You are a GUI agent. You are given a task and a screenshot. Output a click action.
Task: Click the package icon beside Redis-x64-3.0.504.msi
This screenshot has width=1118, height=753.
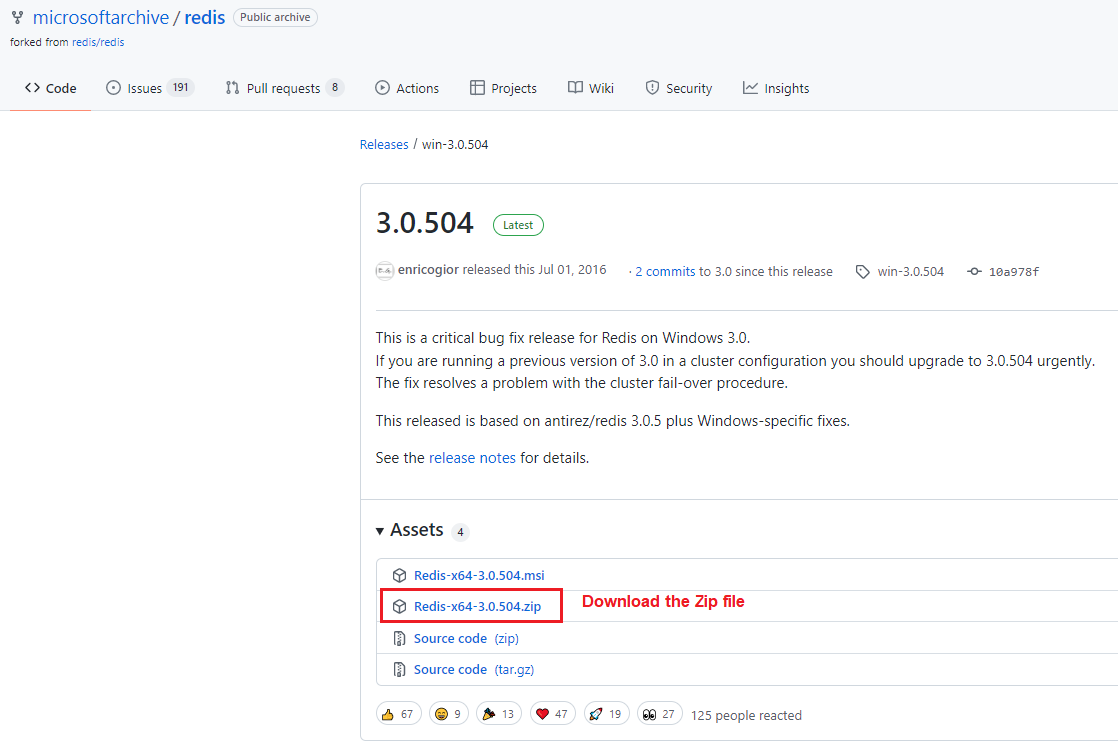tap(400, 575)
